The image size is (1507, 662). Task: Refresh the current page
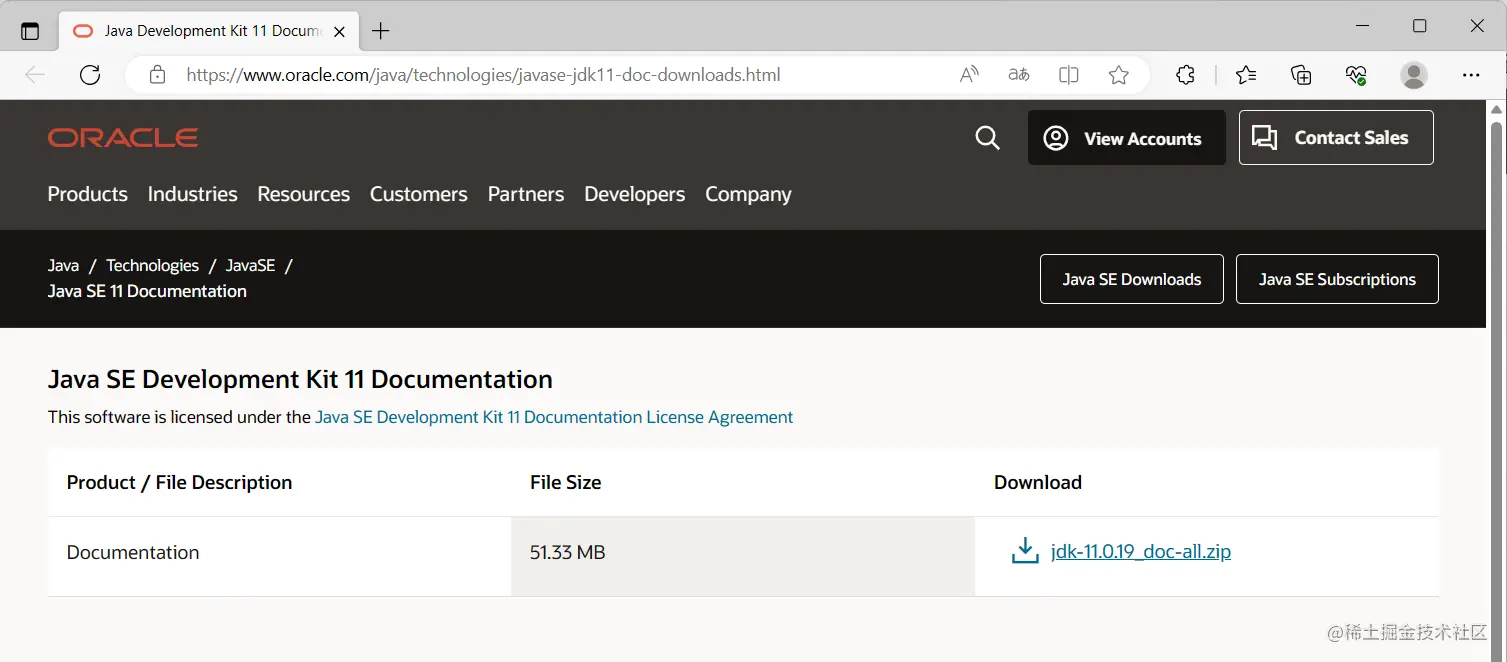(90, 75)
